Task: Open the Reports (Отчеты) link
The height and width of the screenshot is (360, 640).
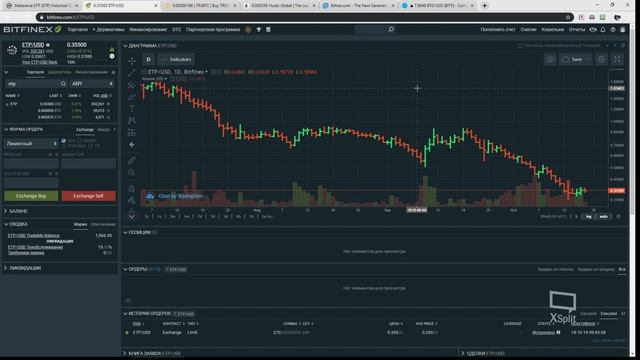Action: point(577,29)
